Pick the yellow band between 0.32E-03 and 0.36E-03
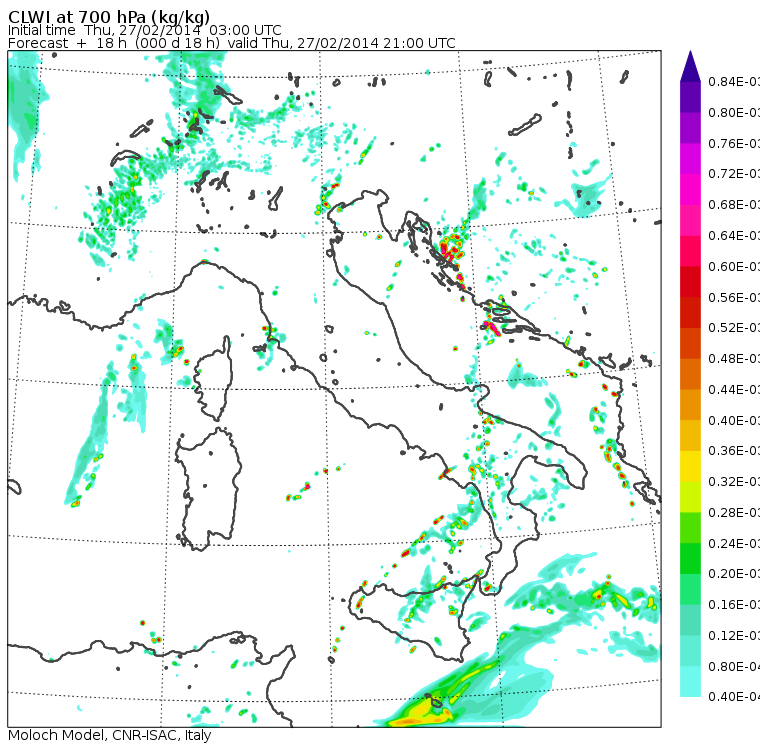The image size is (760, 749). click(x=690, y=466)
